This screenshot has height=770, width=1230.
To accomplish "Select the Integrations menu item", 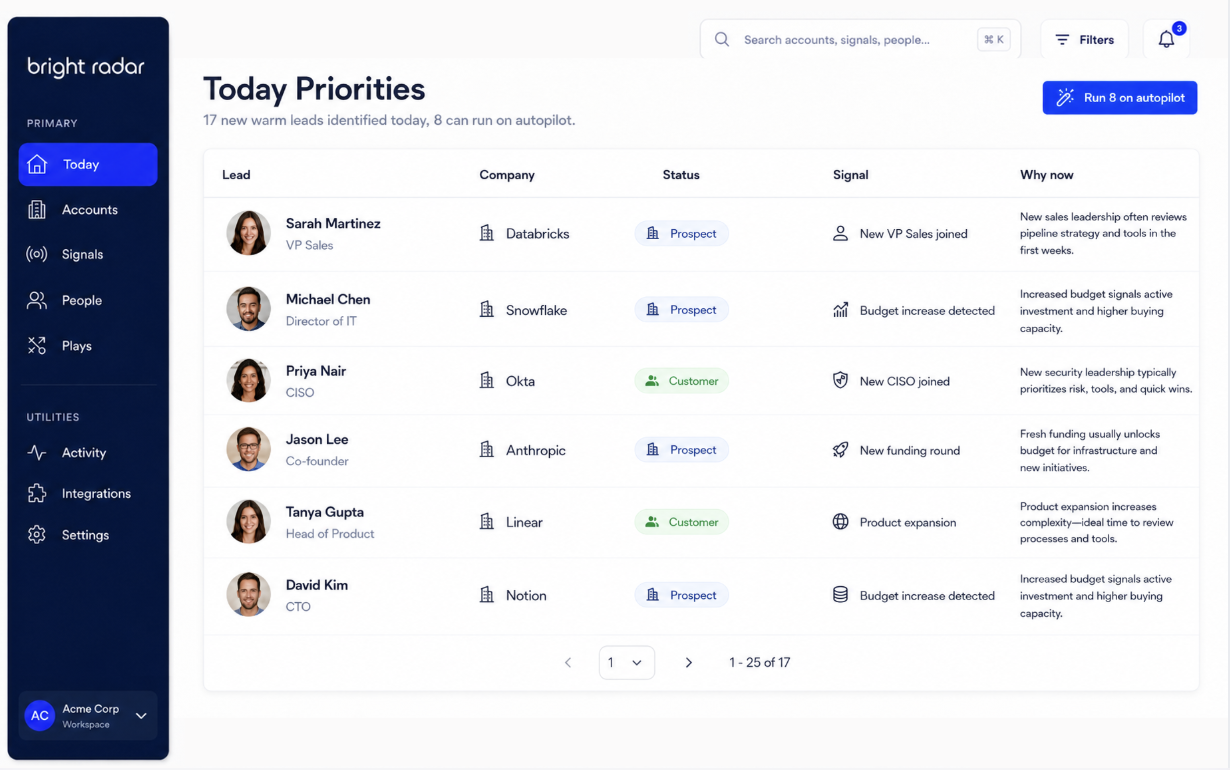I will (88, 493).
